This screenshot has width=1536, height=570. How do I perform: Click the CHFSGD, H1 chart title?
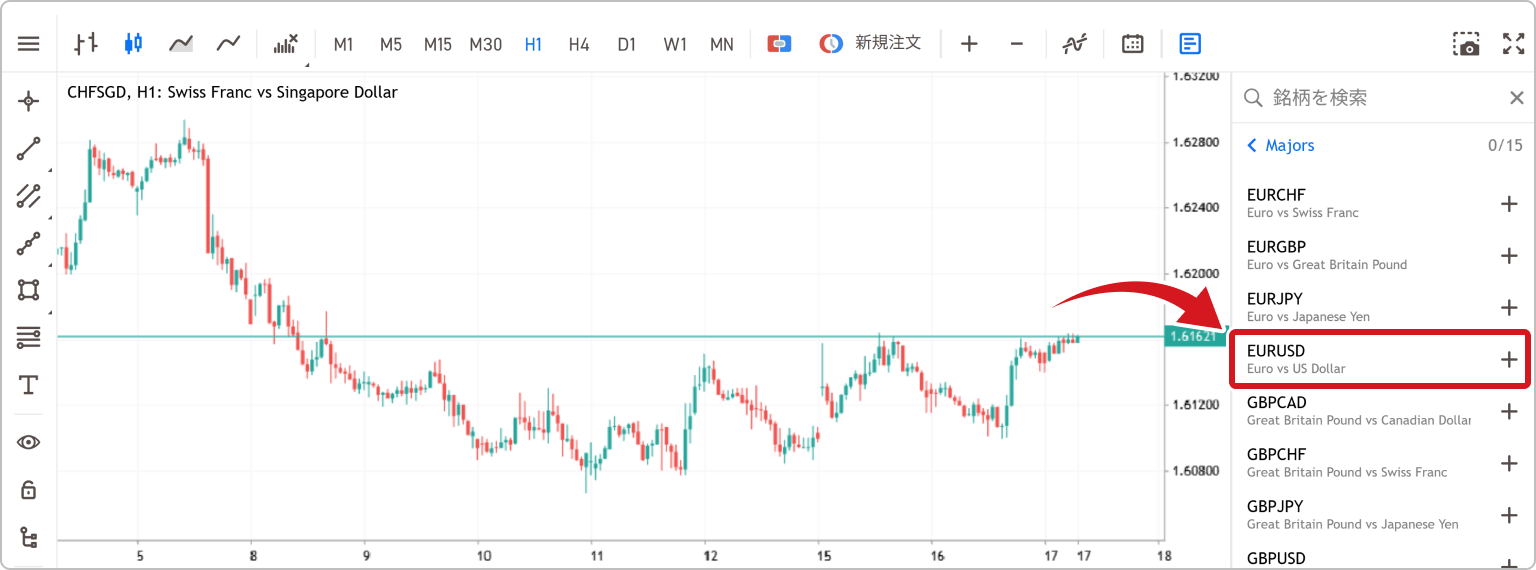pyautogui.click(x=232, y=92)
